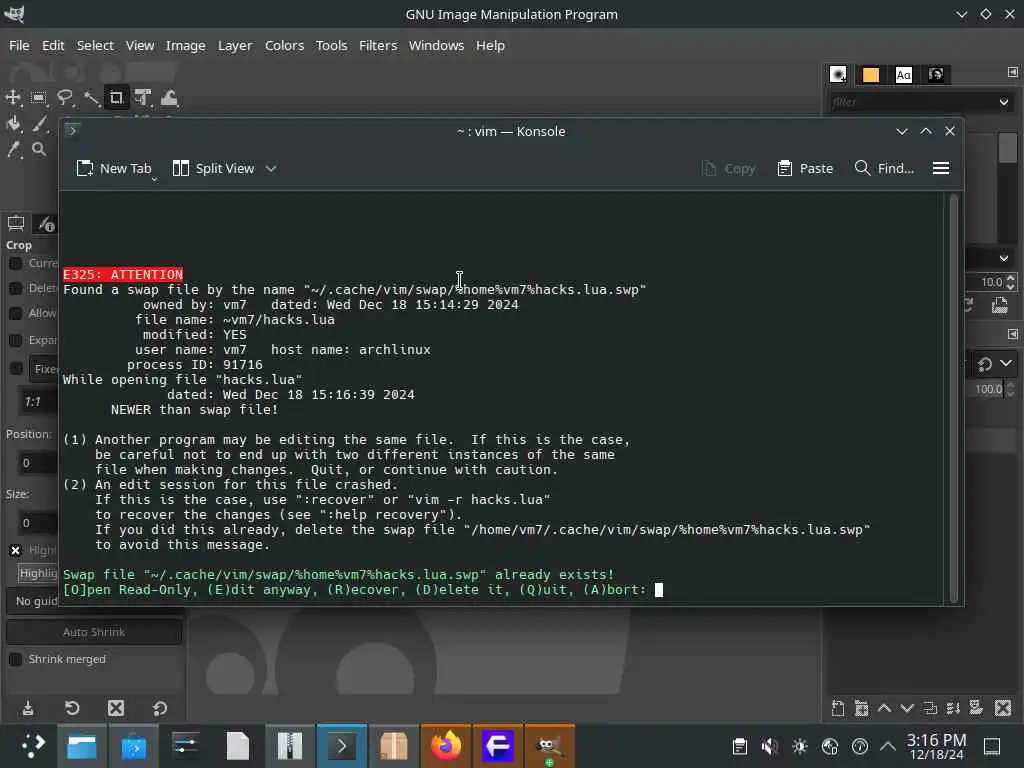1024x768 pixels.
Task: Toggle the Expand from center checkbox
Action: pyautogui.click(x=16, y=340)
